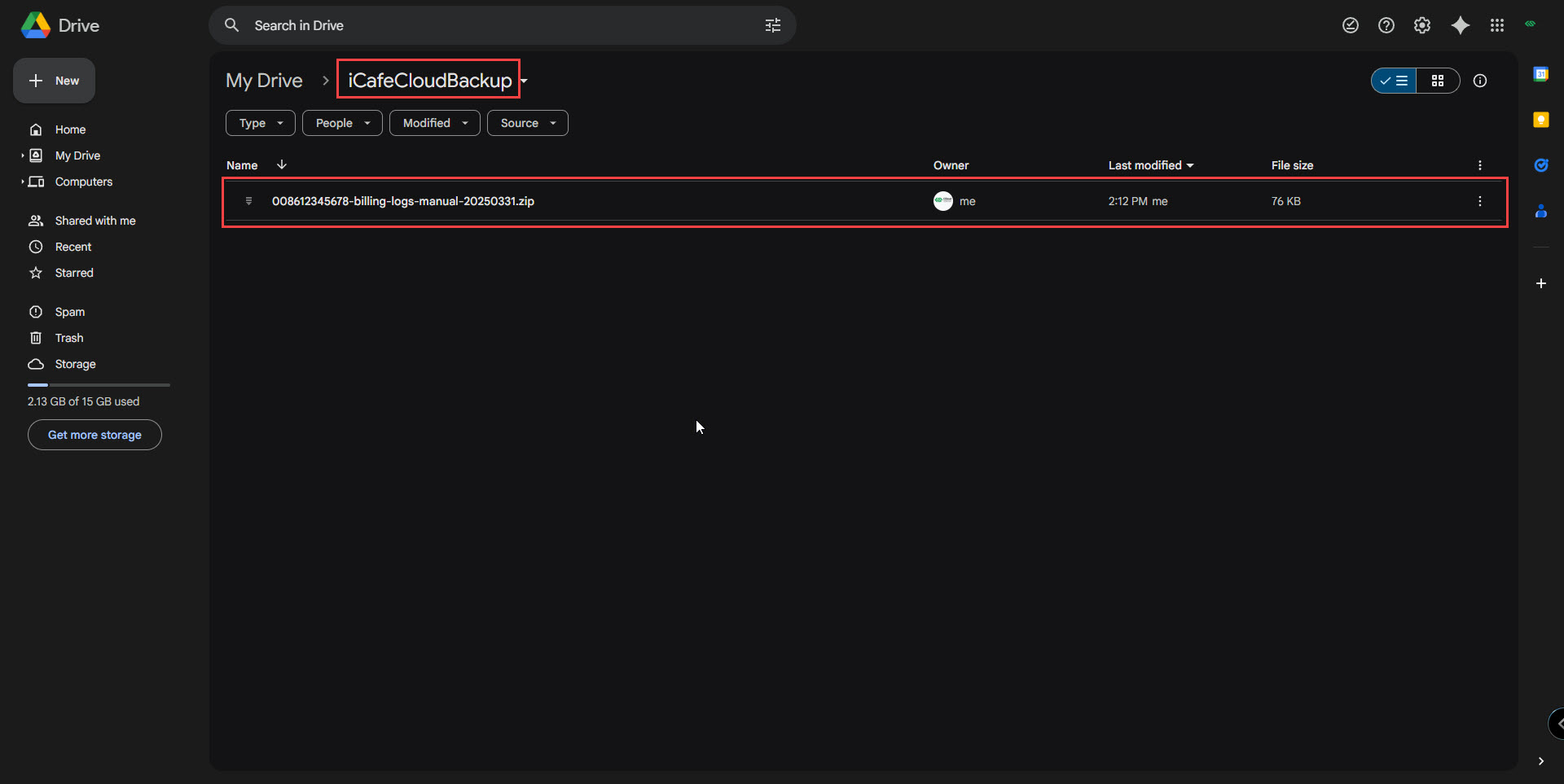Toggle the view details info panel

click(1480, 81)
